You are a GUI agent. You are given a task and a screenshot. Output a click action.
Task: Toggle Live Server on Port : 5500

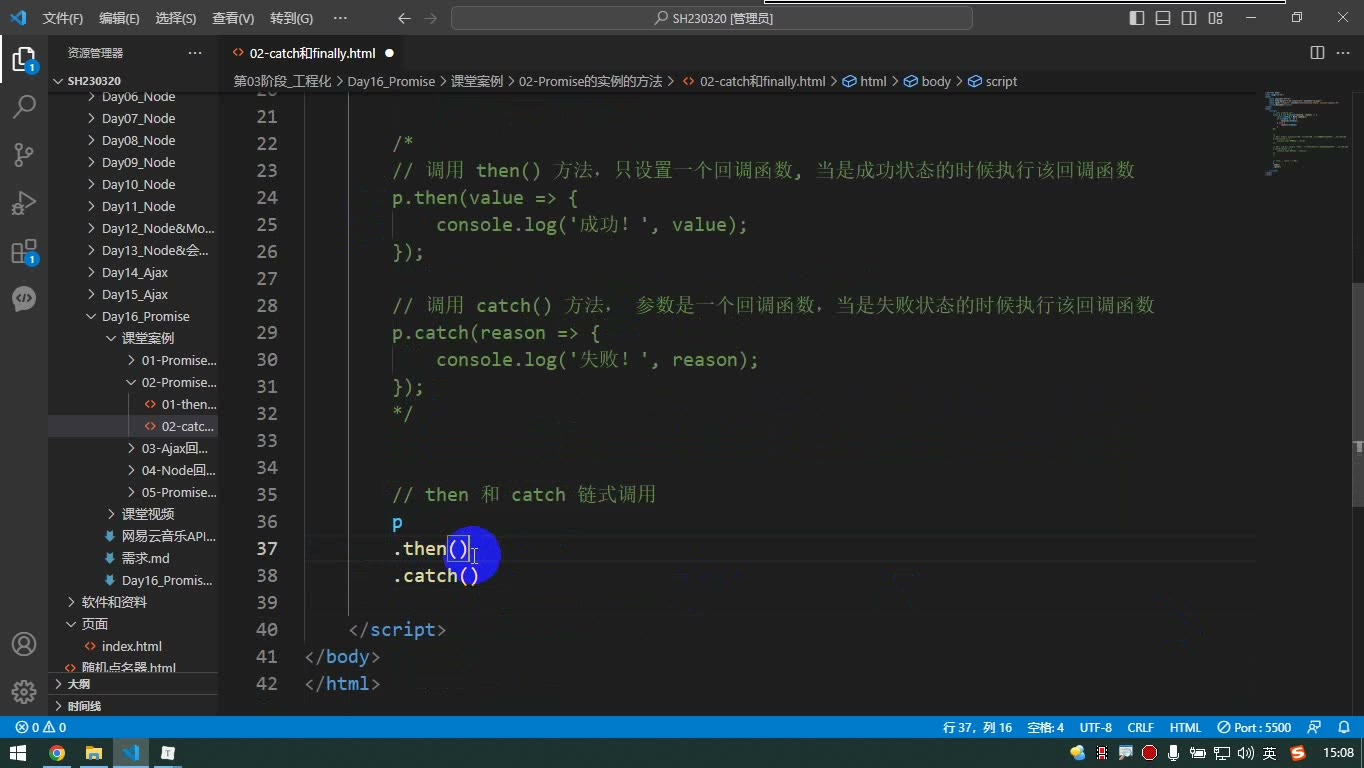(1254, 728)
